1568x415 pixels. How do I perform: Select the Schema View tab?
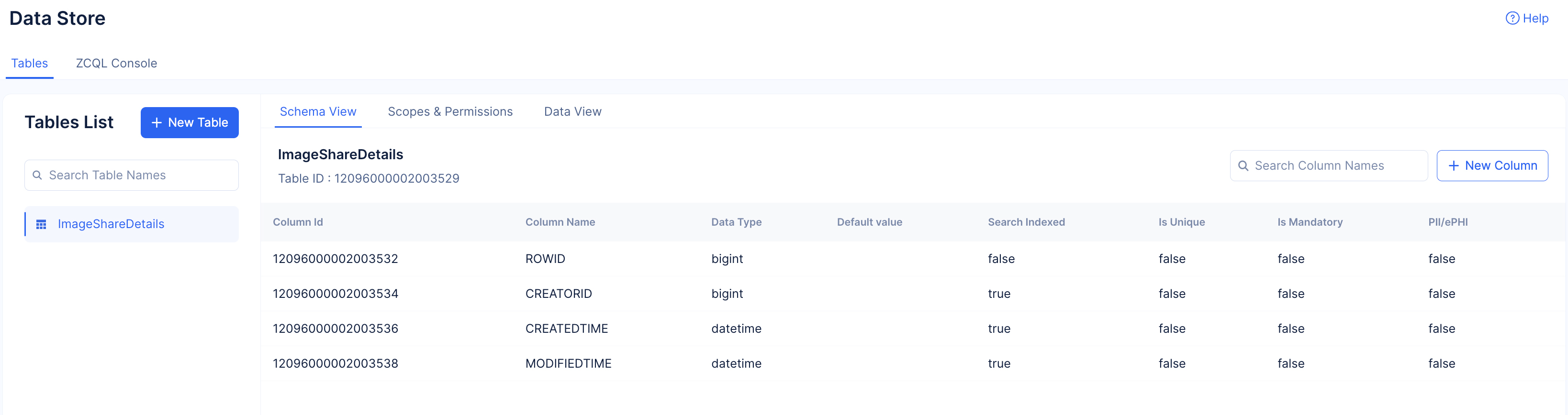(x=318, y=112)
